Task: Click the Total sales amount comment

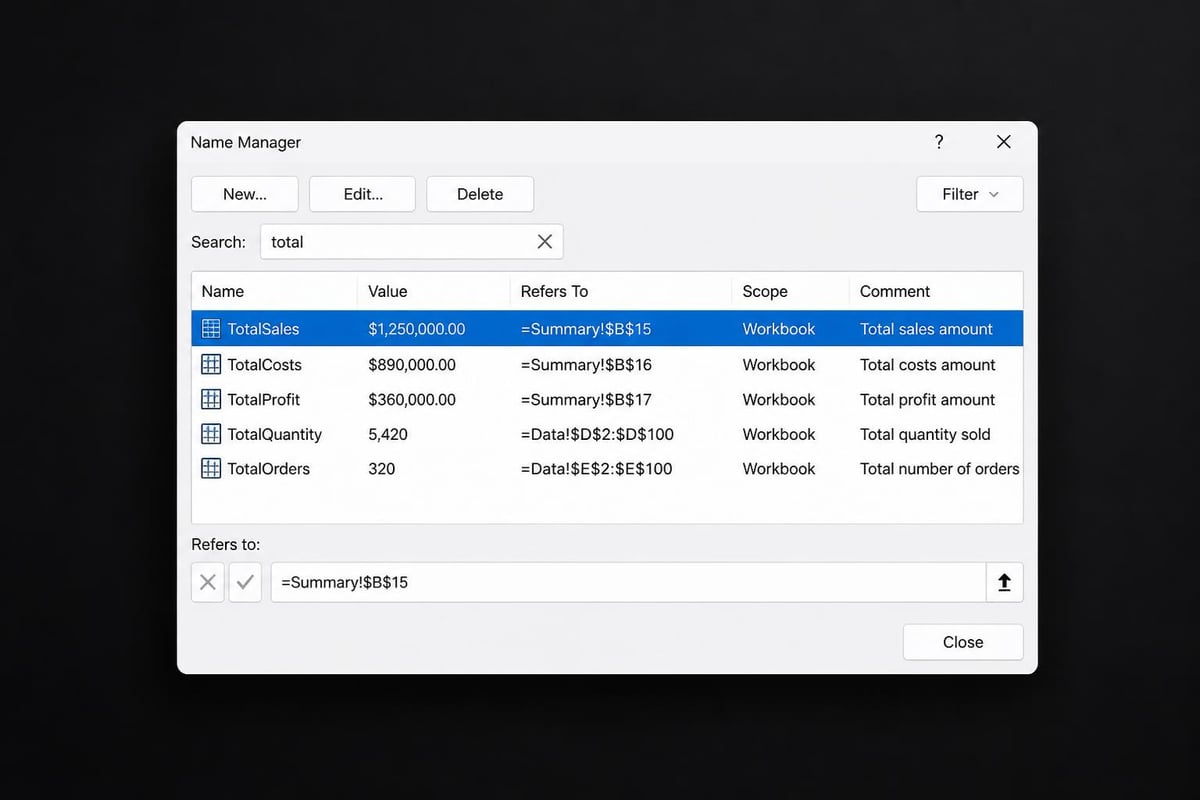Action: tap(926, 329)
